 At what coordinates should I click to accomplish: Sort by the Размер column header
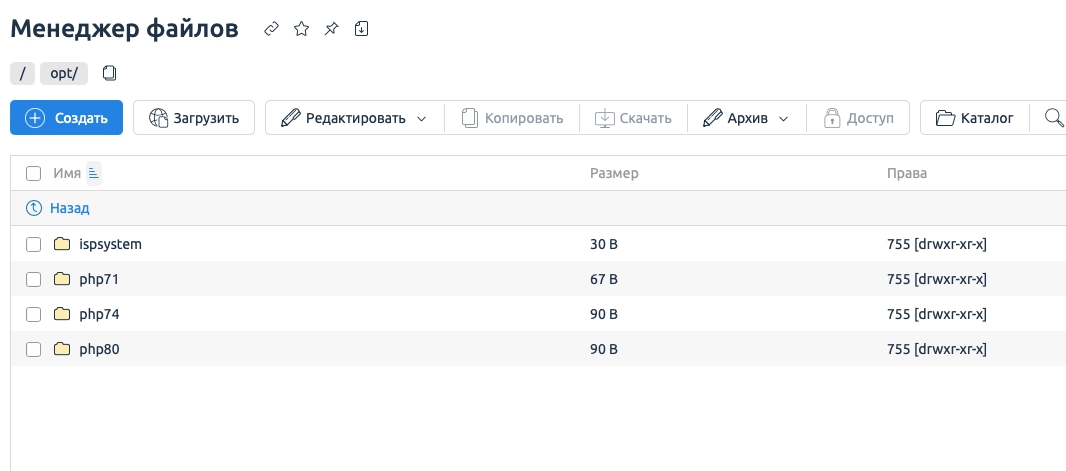click(614, 173)
